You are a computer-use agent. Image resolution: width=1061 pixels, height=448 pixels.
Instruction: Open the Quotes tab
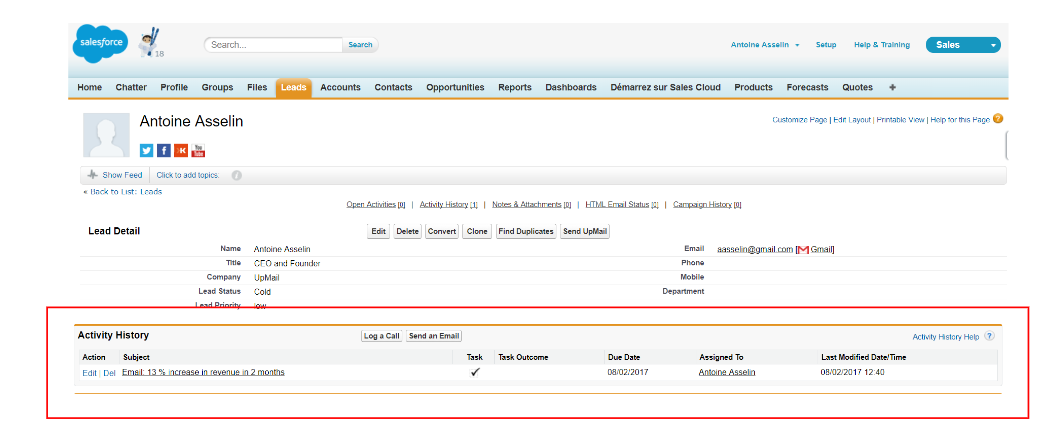click(x=857, y=87)
